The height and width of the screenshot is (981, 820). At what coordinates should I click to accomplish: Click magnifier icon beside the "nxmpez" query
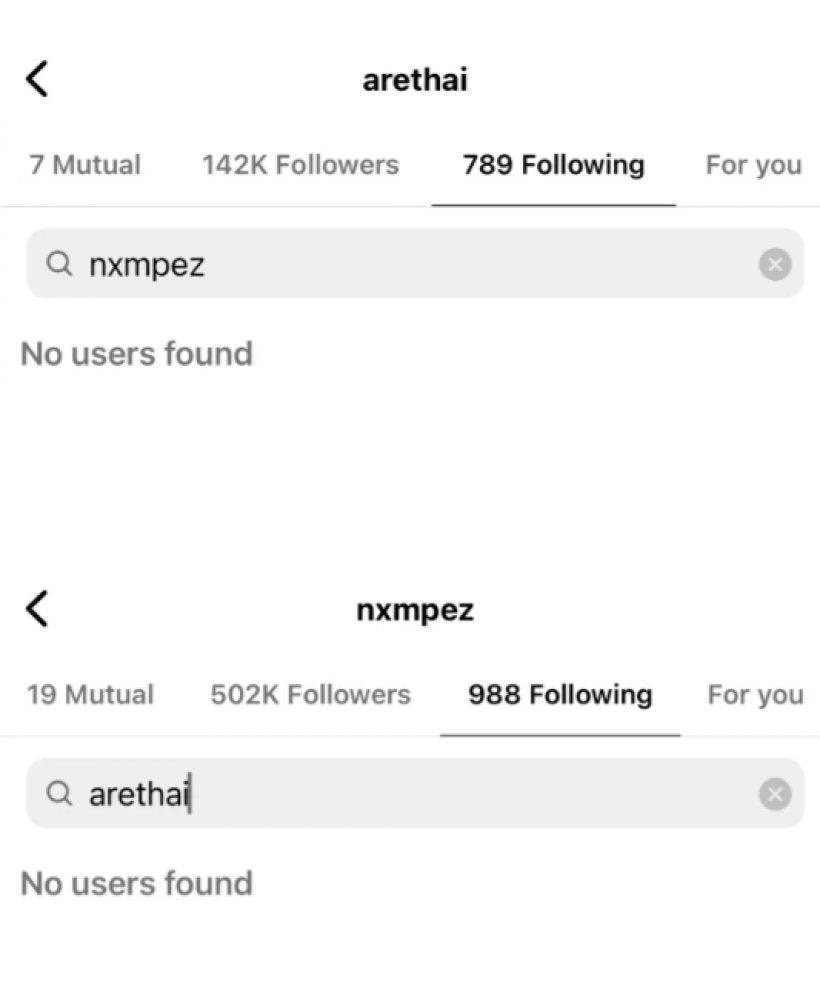pyautogui.click(x=60, y=264)
